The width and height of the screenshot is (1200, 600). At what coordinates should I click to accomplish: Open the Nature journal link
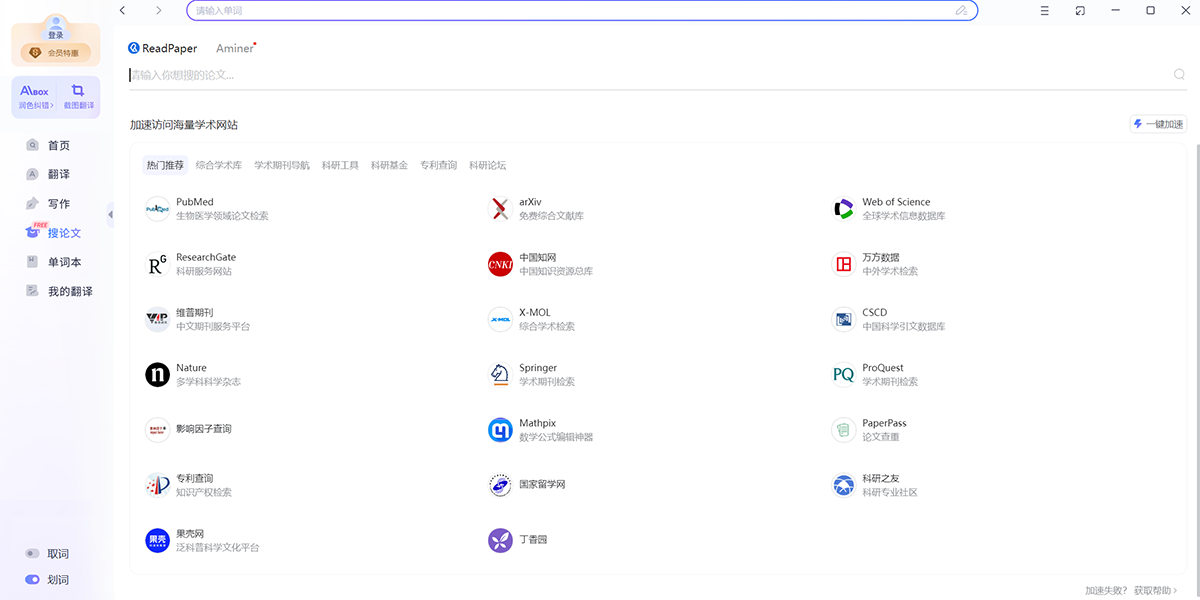pos(157,375)
